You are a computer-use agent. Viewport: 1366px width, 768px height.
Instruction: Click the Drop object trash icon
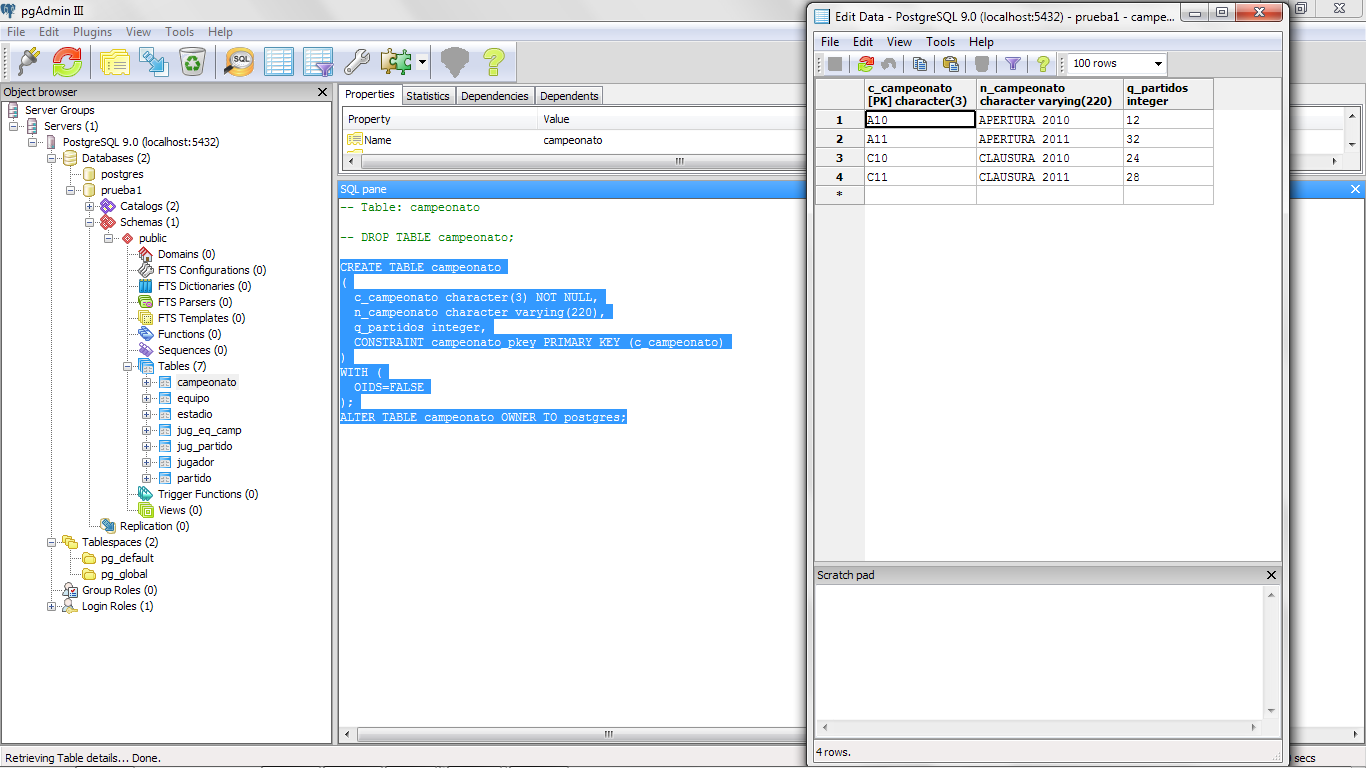(x=193, y=62)
